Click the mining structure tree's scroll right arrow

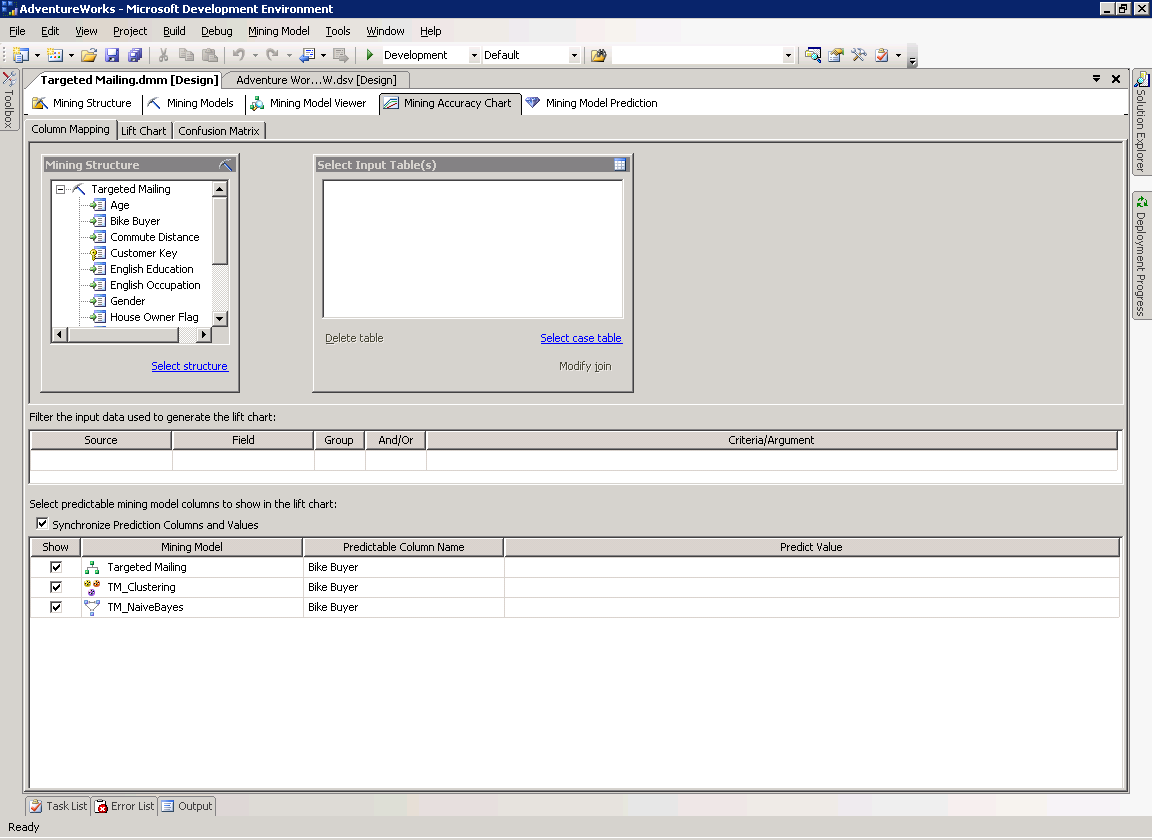coord(204,335)
